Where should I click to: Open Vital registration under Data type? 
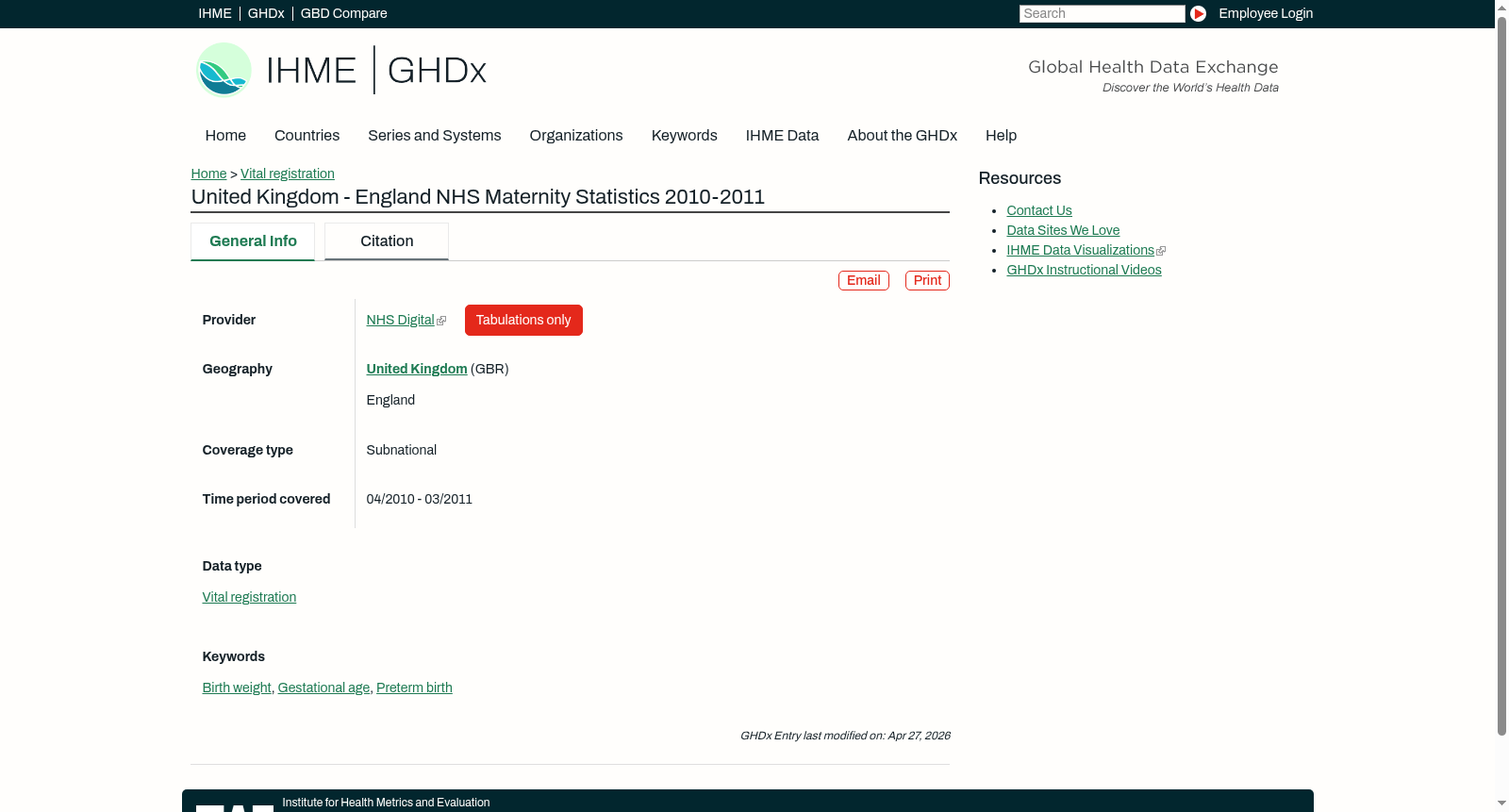[249, 597]
